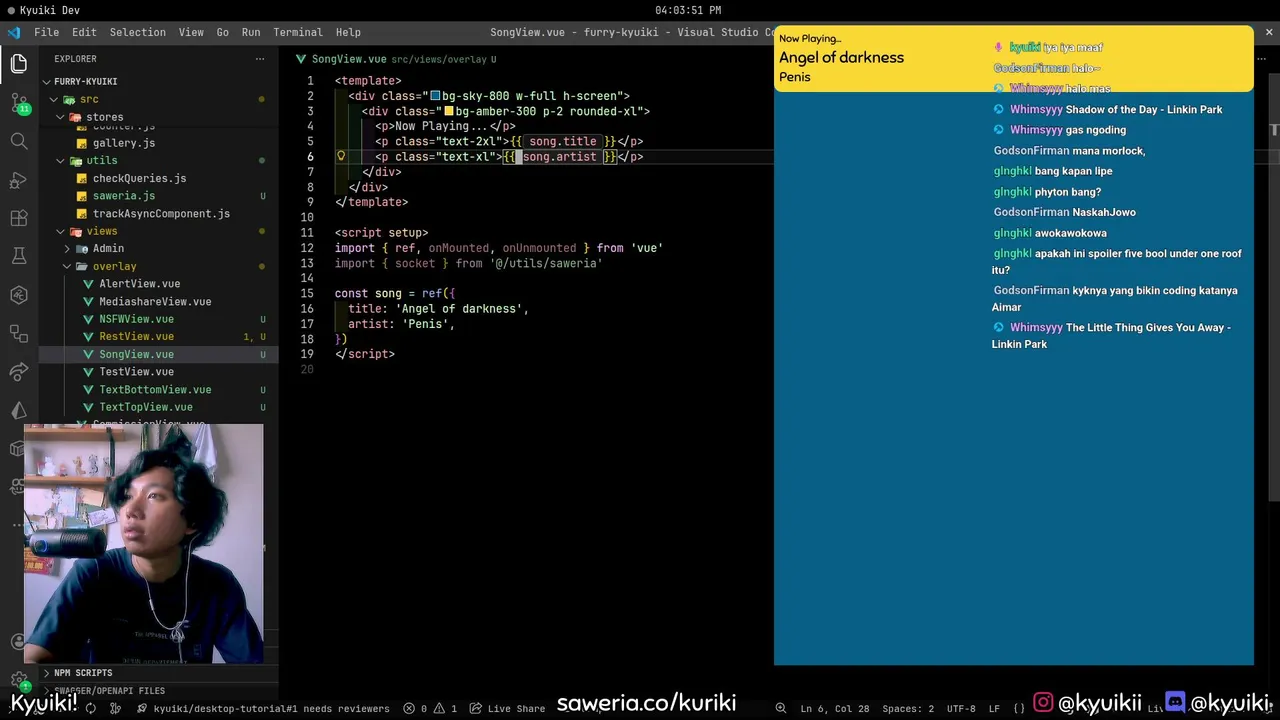Click the clock in the top bar

coord(688,10)
